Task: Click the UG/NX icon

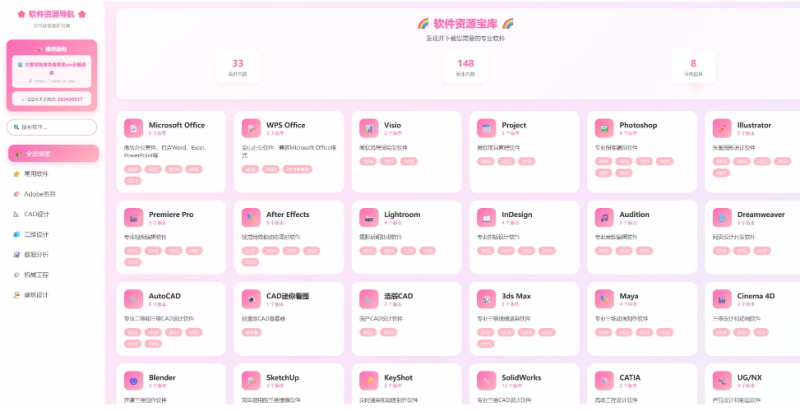Action: pyautogui.click(x=722, y=381)
